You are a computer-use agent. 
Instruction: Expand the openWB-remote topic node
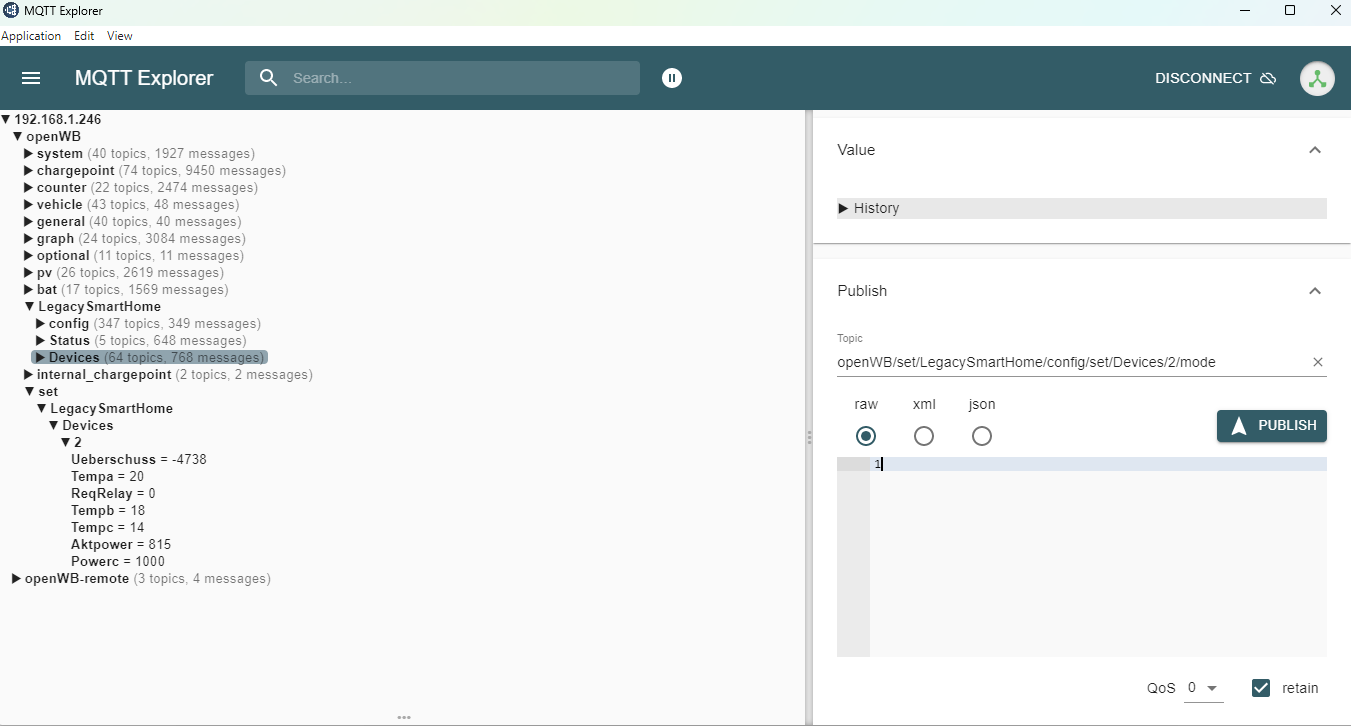[17, 578]
